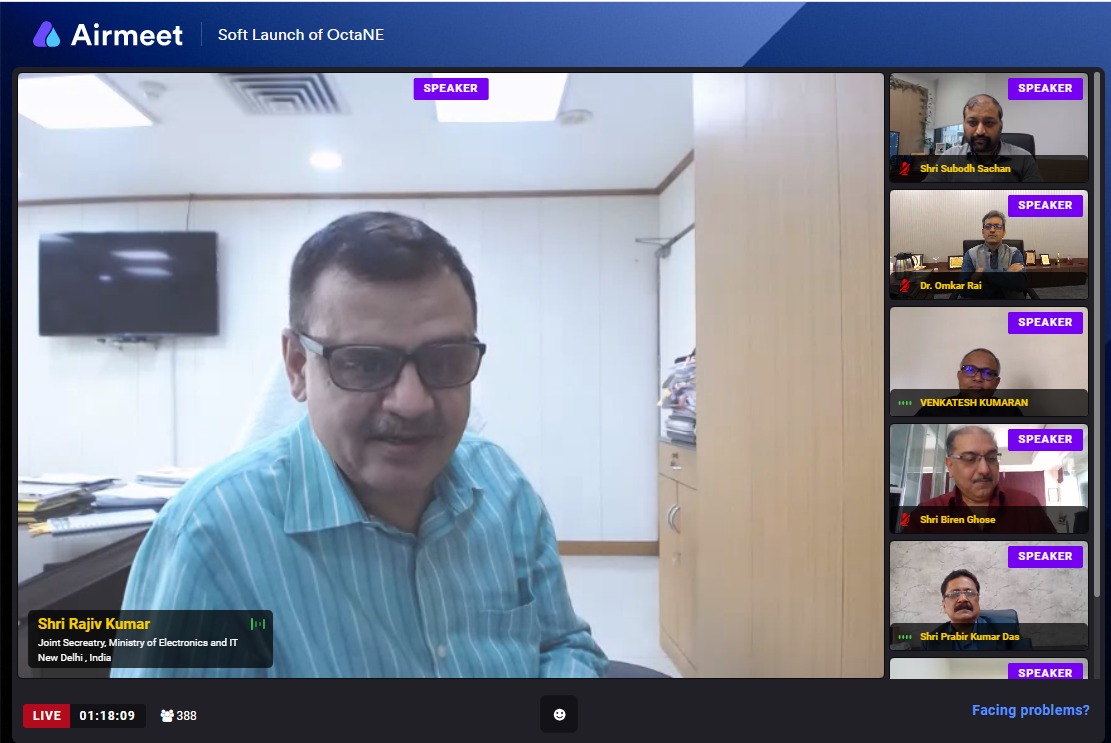This screenshot has width=1111, height=743.
Task: Click the audio level icon beside Shri Rajiv Kumar
Action: pyautogui.click(x=258, y=624)
